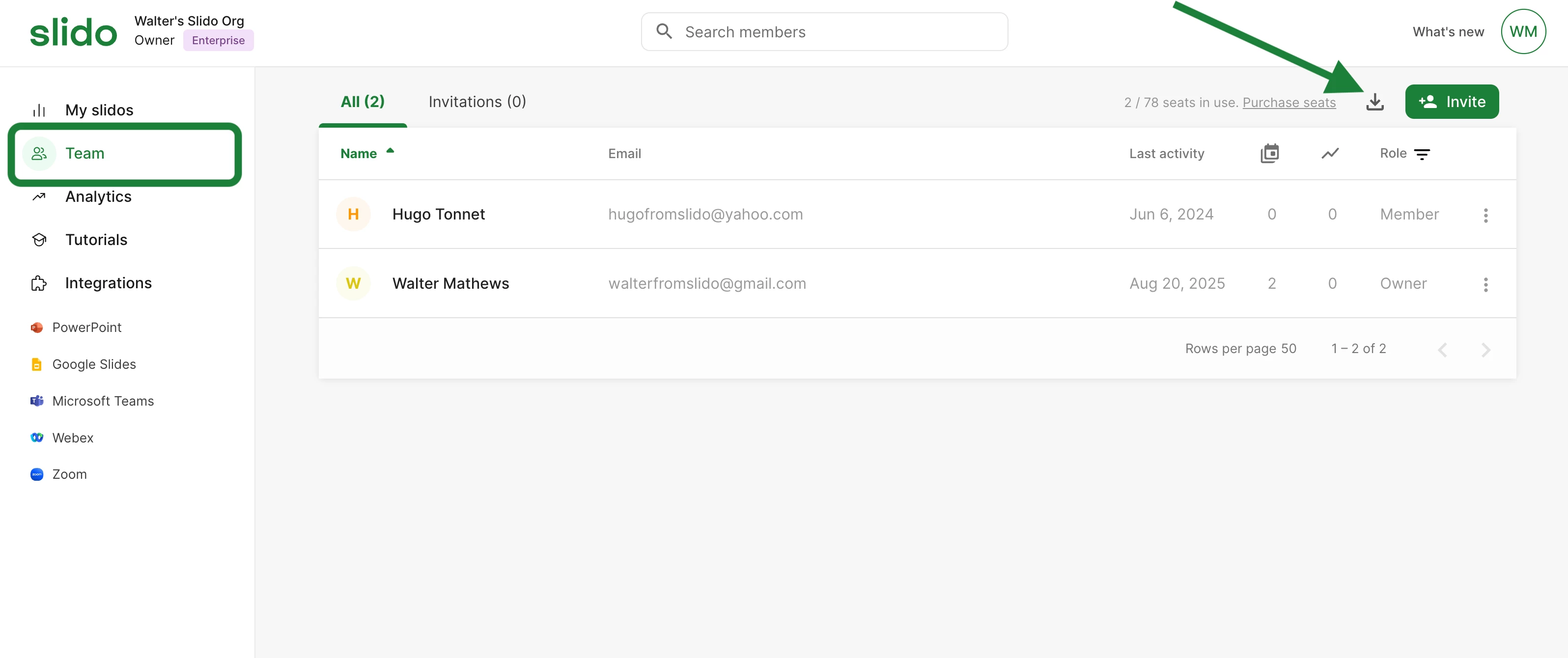The height and width of the screenshot is (658, 1568).
Task: Open the WM profile avatar
Action: click(1522, 31)
